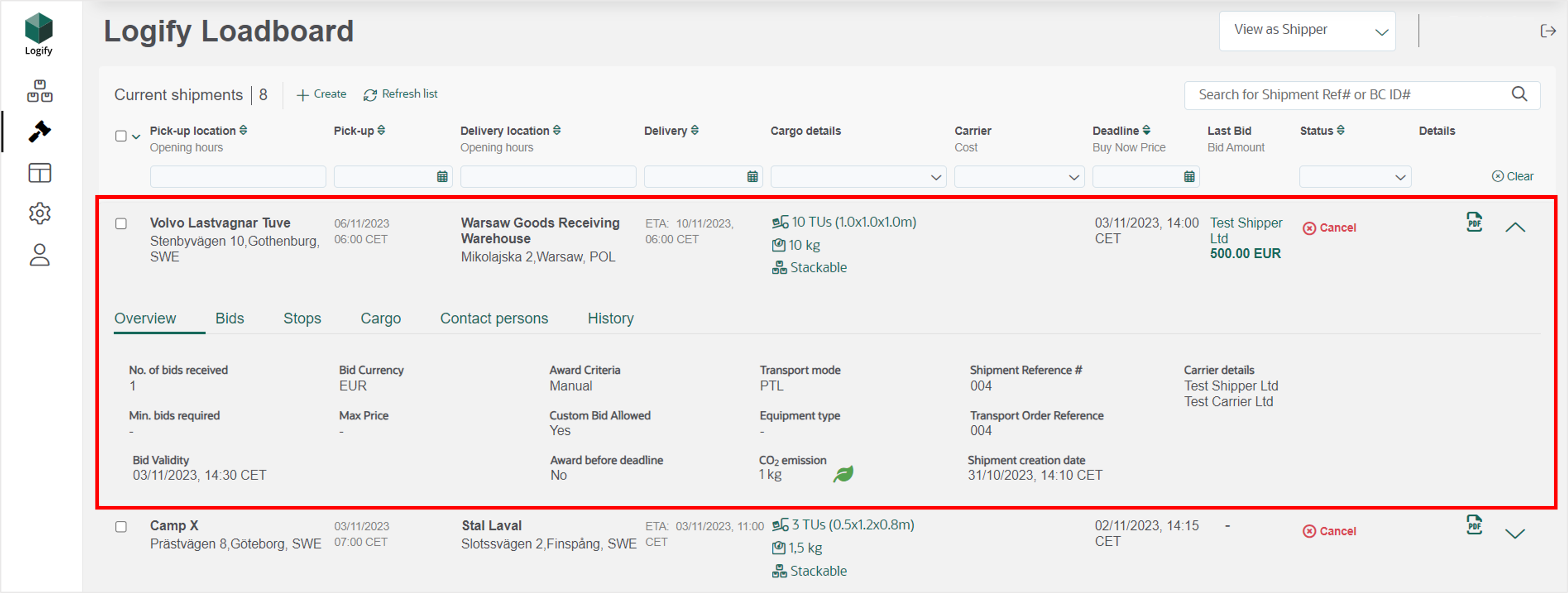This screenshot has height=593, width=1568.
Task: Click the logout icon
Action: coord(1548,31)
